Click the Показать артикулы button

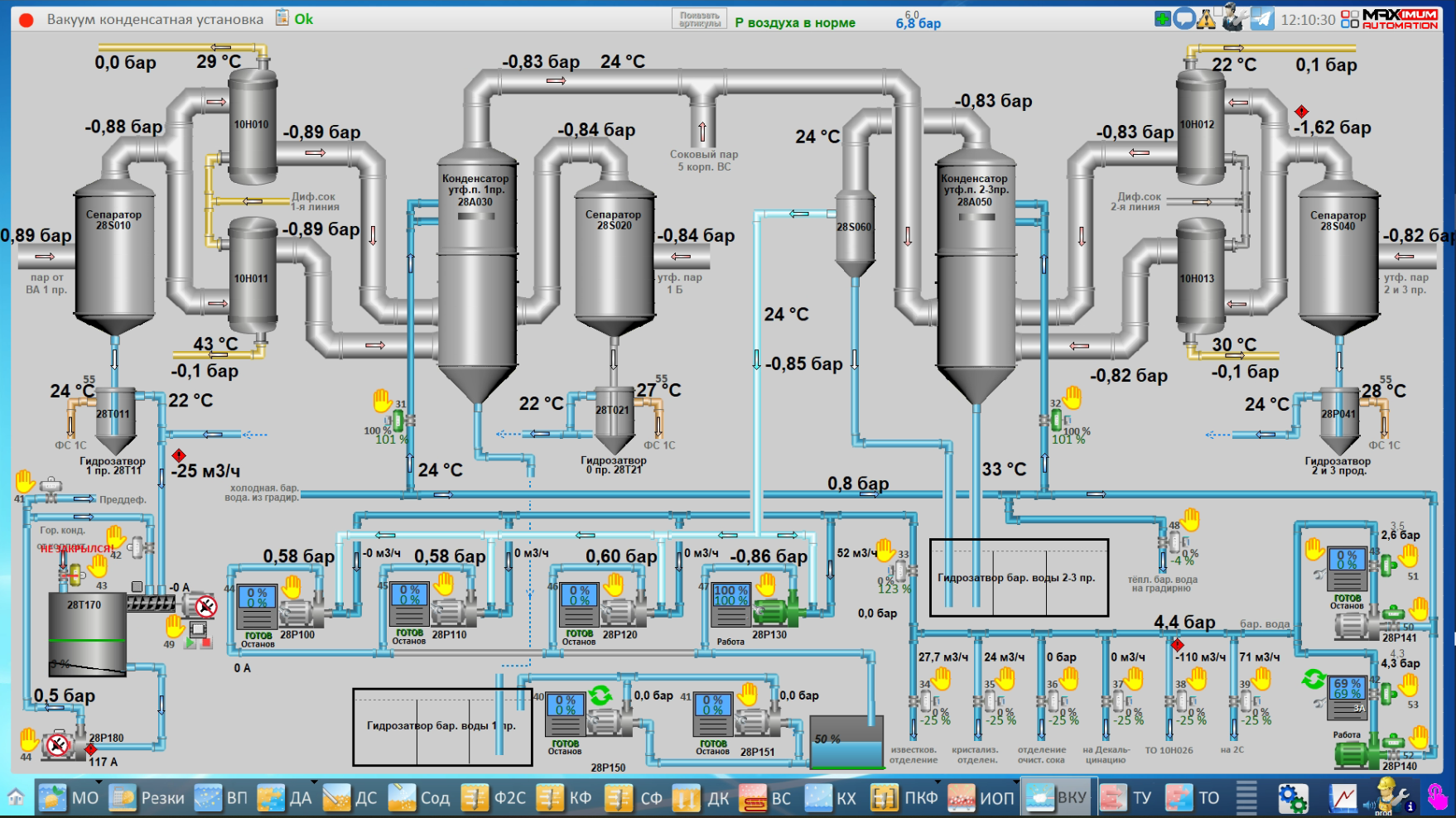699,19
